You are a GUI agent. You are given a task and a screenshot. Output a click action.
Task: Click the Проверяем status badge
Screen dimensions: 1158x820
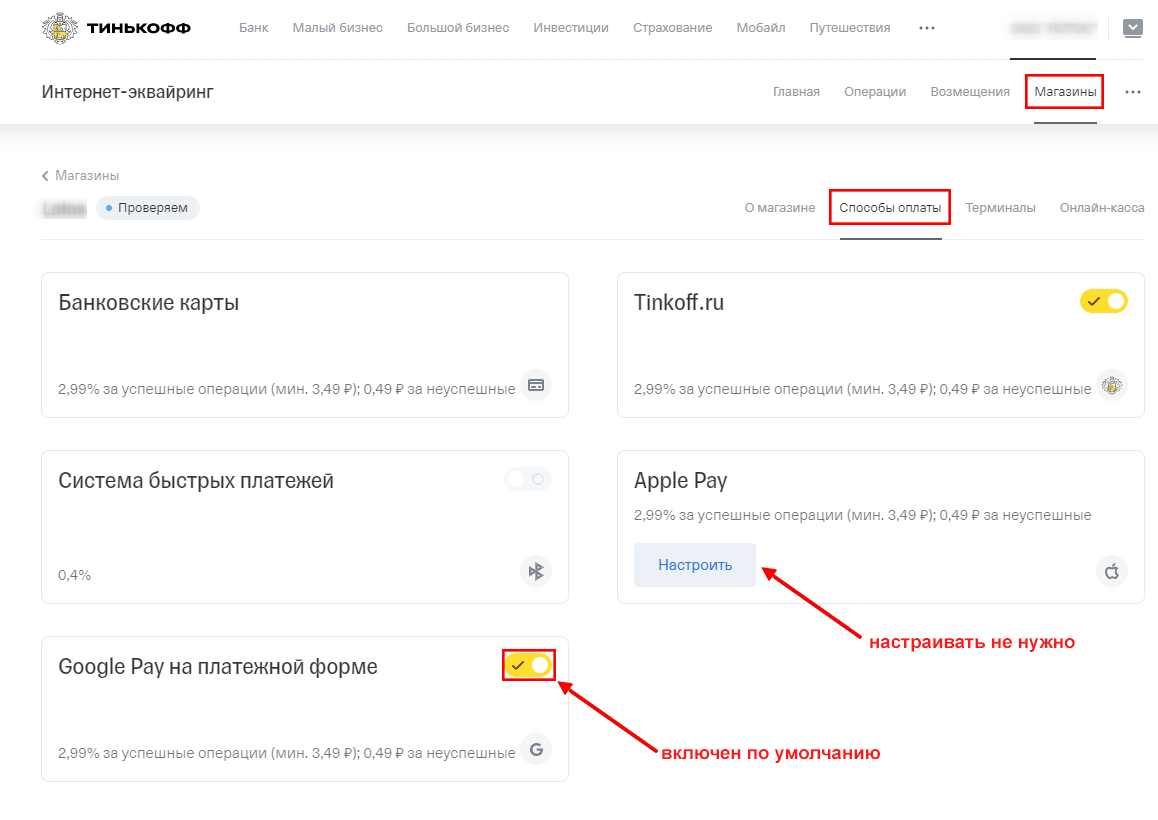[x=148, y=208]
